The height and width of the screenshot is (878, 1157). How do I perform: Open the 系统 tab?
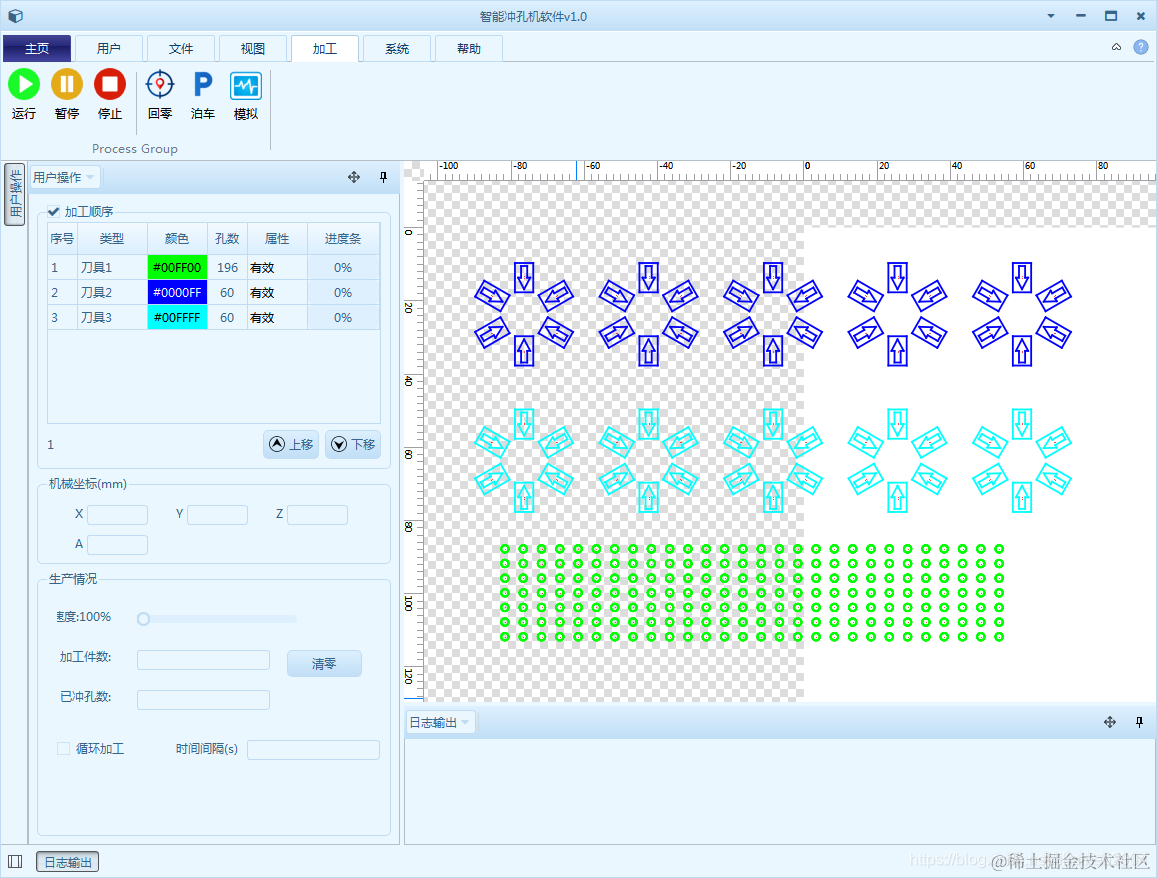pos(397,49)
